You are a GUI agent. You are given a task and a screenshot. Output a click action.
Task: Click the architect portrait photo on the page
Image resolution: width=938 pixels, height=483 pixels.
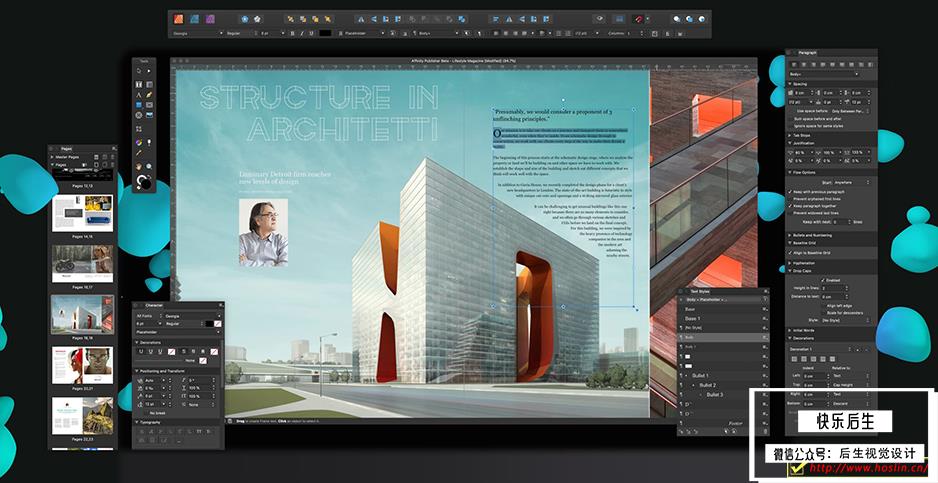263,232
